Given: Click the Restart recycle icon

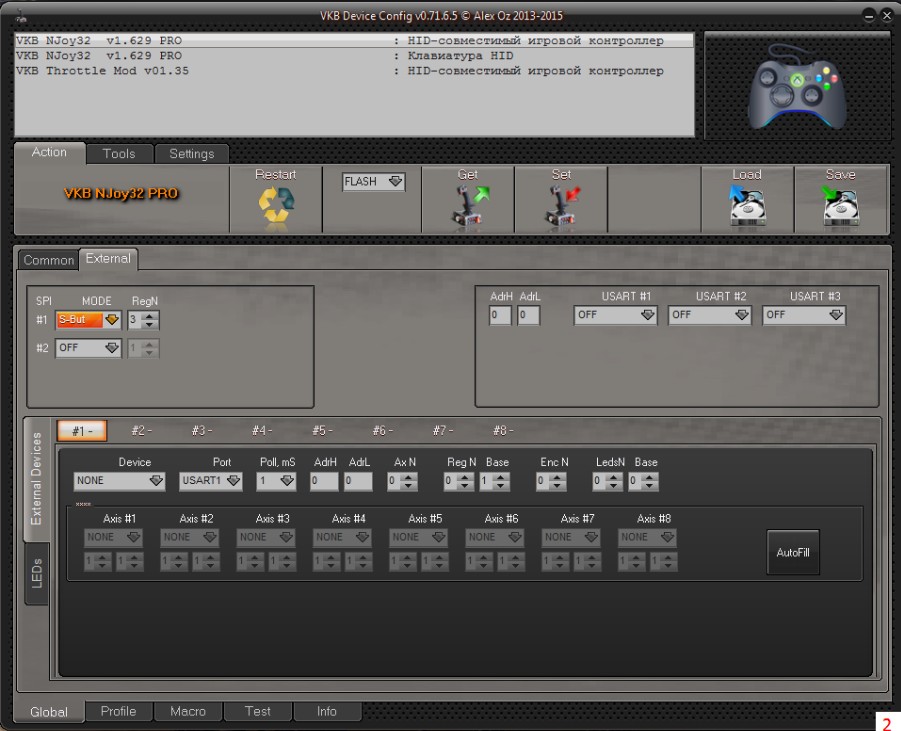Looking at the screenshot, I should [x=276, y=205].
